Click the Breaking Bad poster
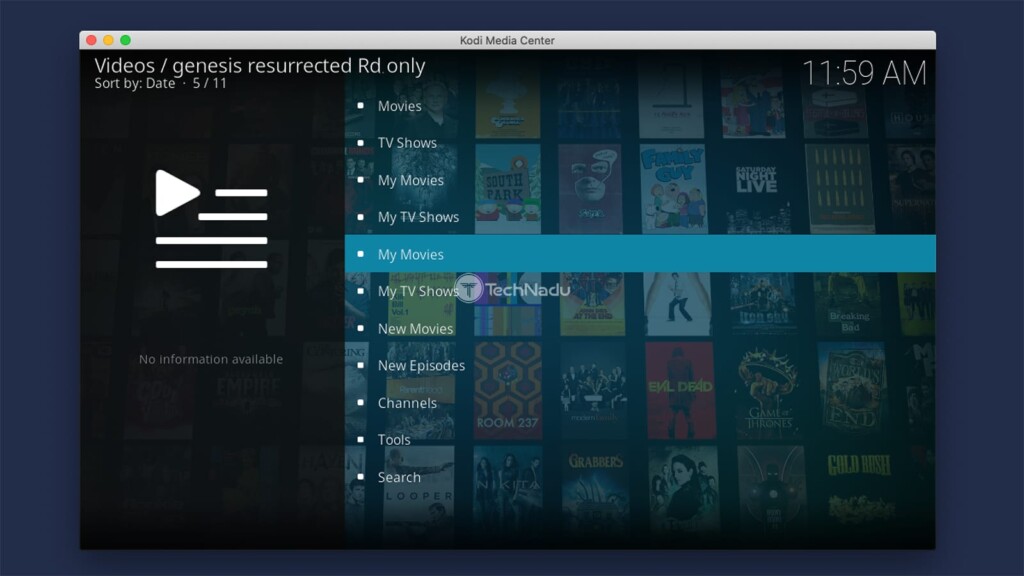The image size is (1024, 576). coord(848,304)
